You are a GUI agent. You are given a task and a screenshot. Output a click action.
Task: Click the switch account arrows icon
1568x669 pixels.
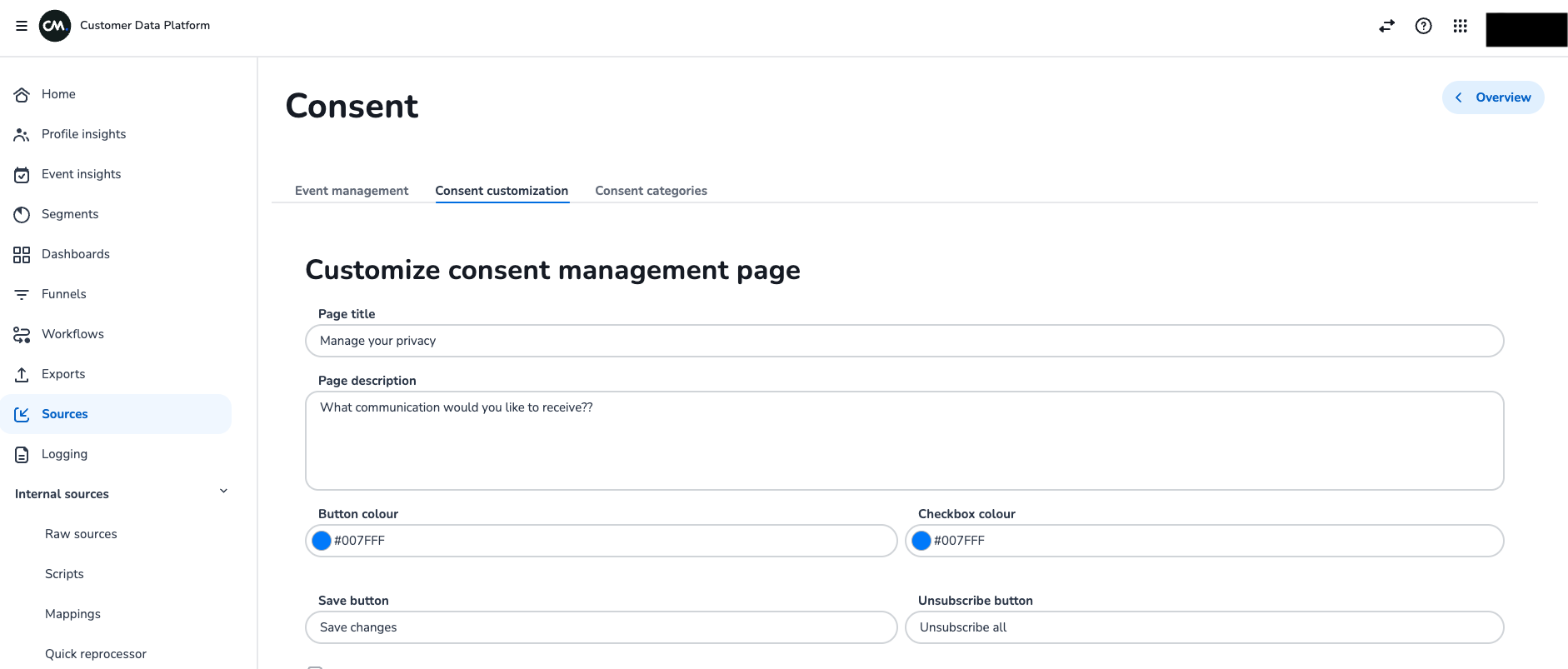1386,26
